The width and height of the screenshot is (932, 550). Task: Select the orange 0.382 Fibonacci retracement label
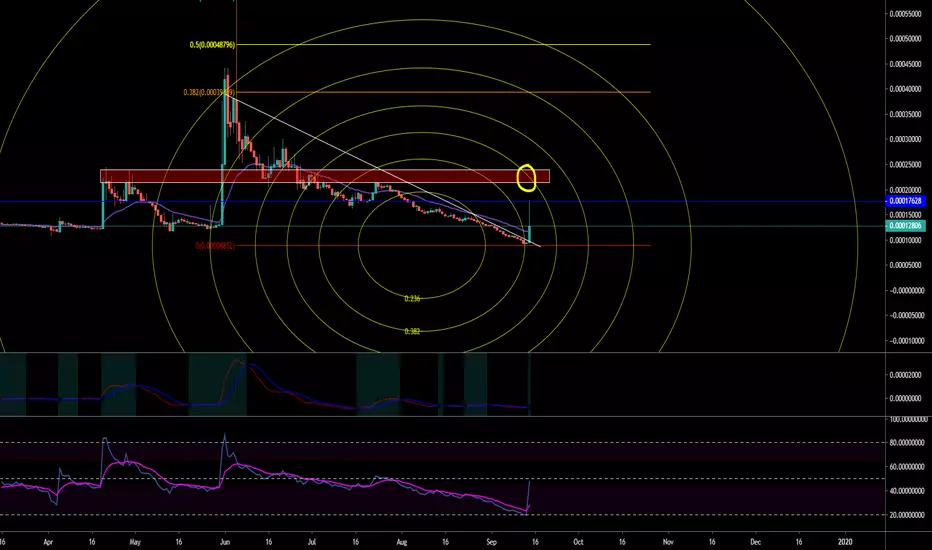click(209, 92)
